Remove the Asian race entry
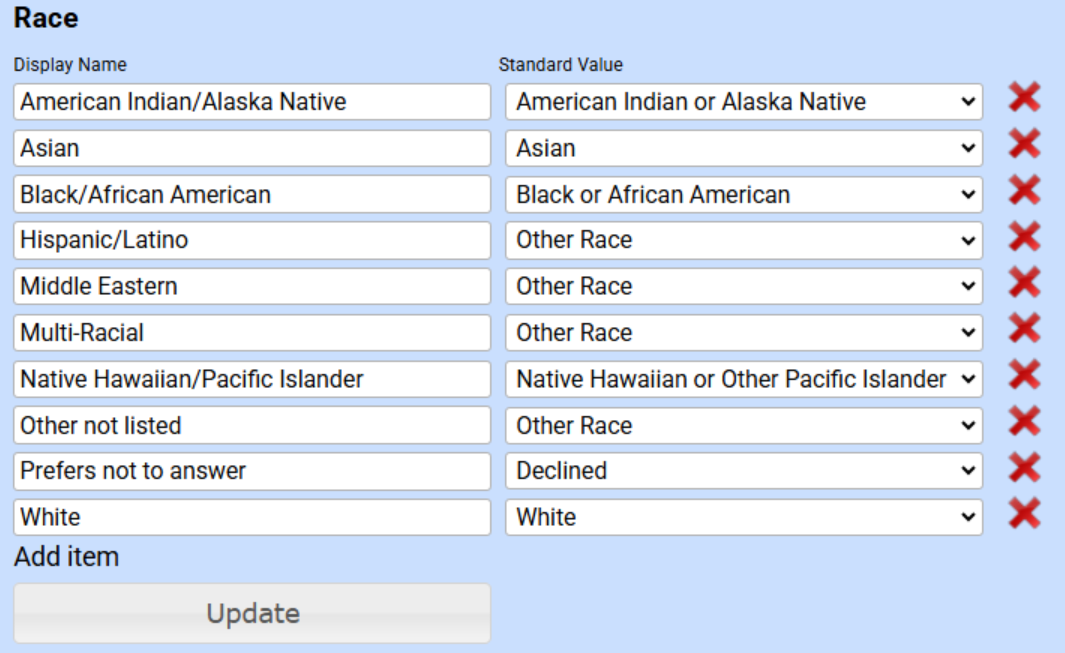 [x=1024, y=144]
